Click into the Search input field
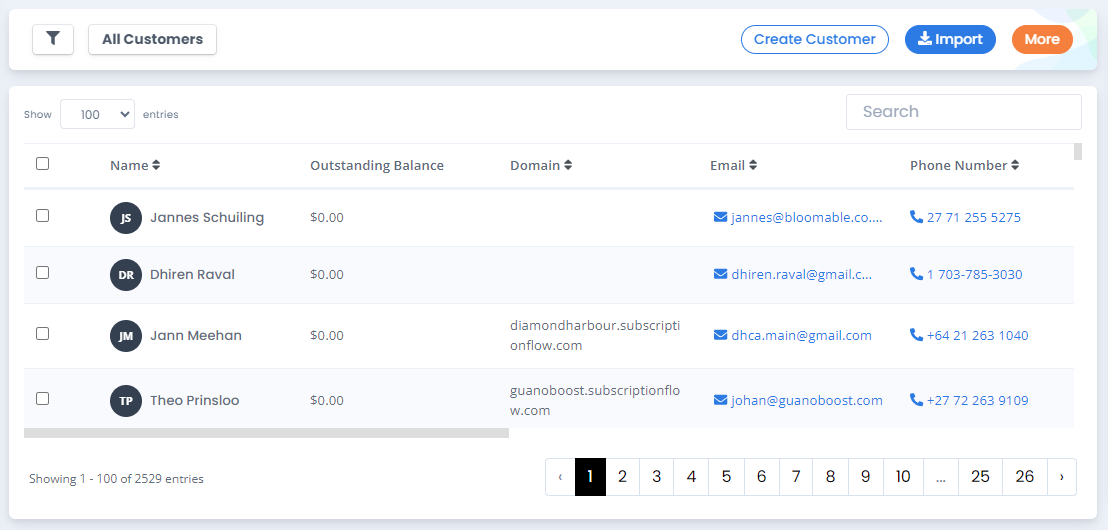This screenshot has width=1108, height=530. [x=964, y=112]
